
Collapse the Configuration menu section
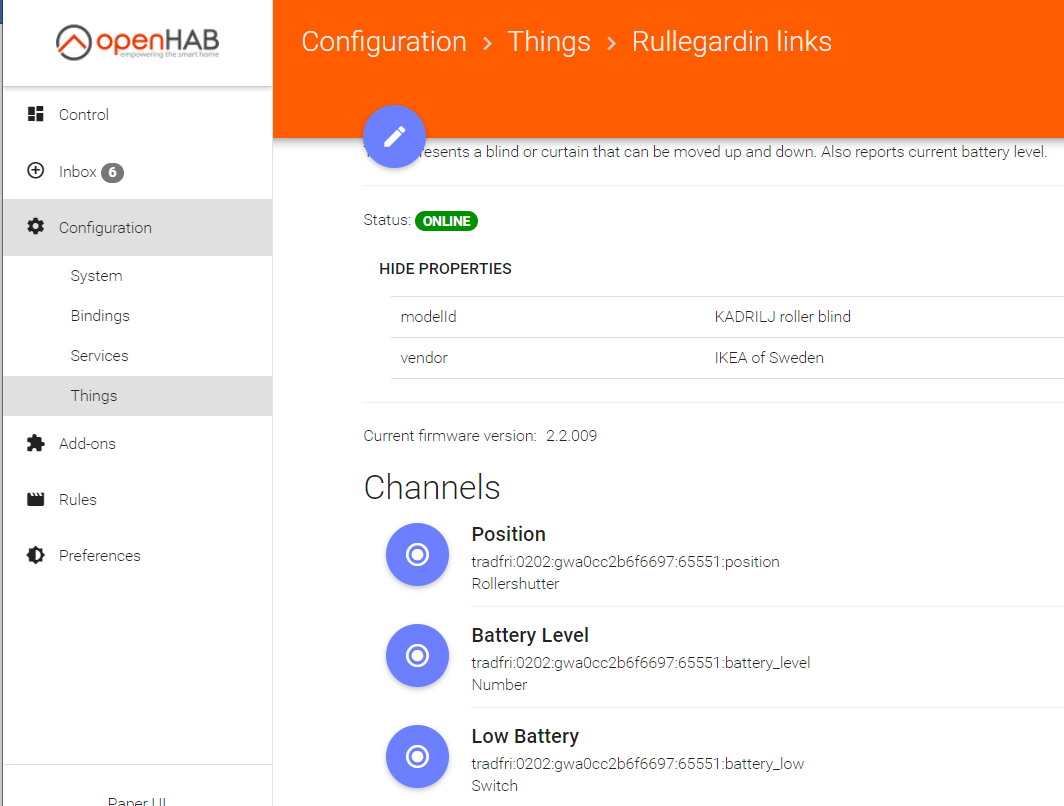click(x=105, y=228)
